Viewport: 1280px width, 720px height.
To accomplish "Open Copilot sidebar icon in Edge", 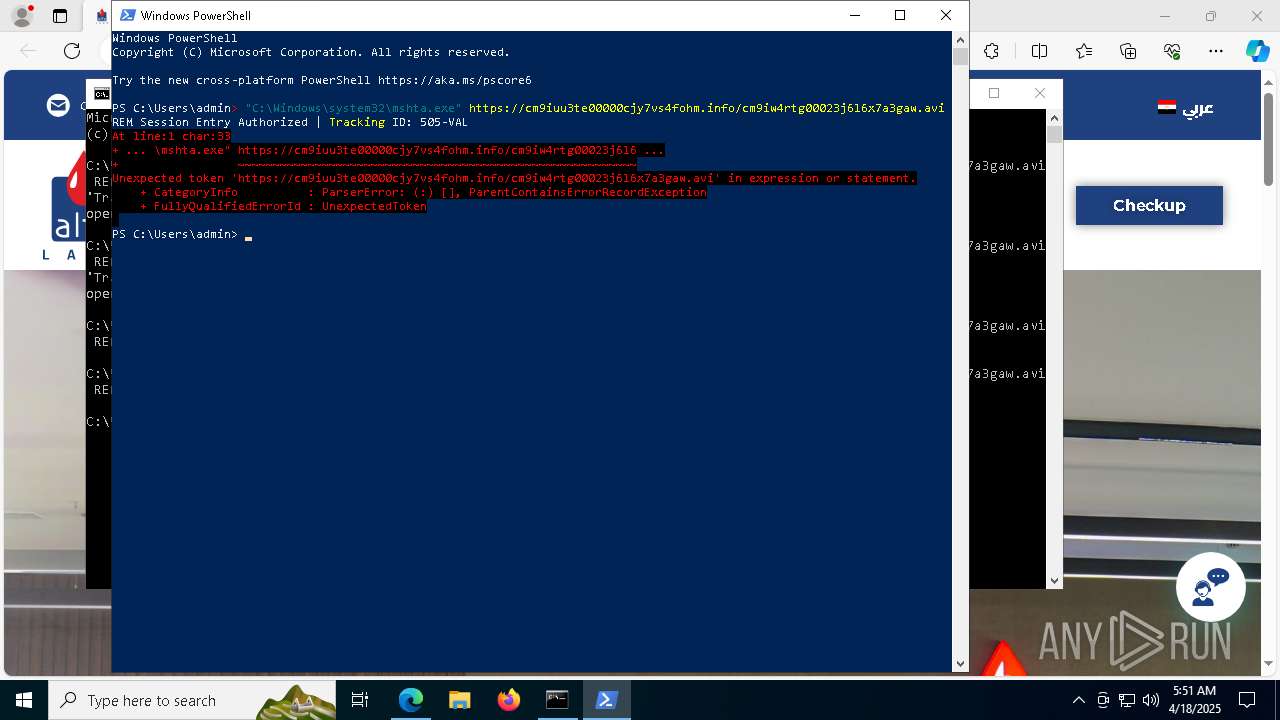I will 1257,51.
